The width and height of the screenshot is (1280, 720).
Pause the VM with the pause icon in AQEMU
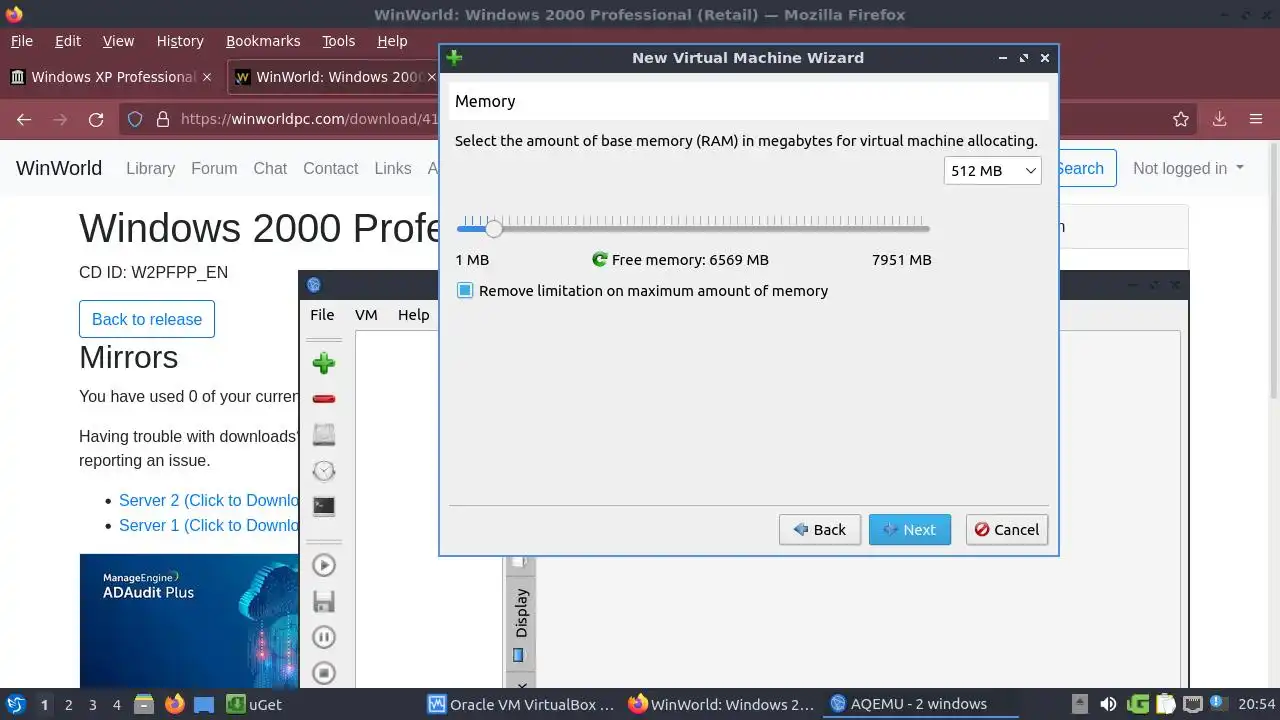click(x=323, y=637)
